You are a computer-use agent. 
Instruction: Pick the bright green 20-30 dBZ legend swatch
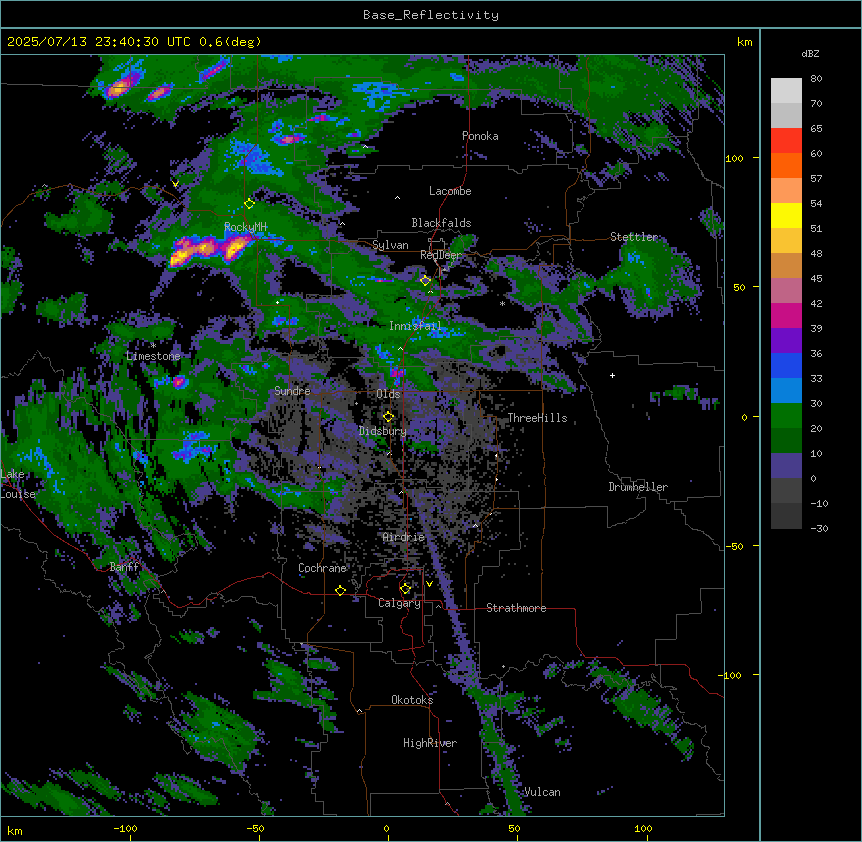tap(786, 416)
